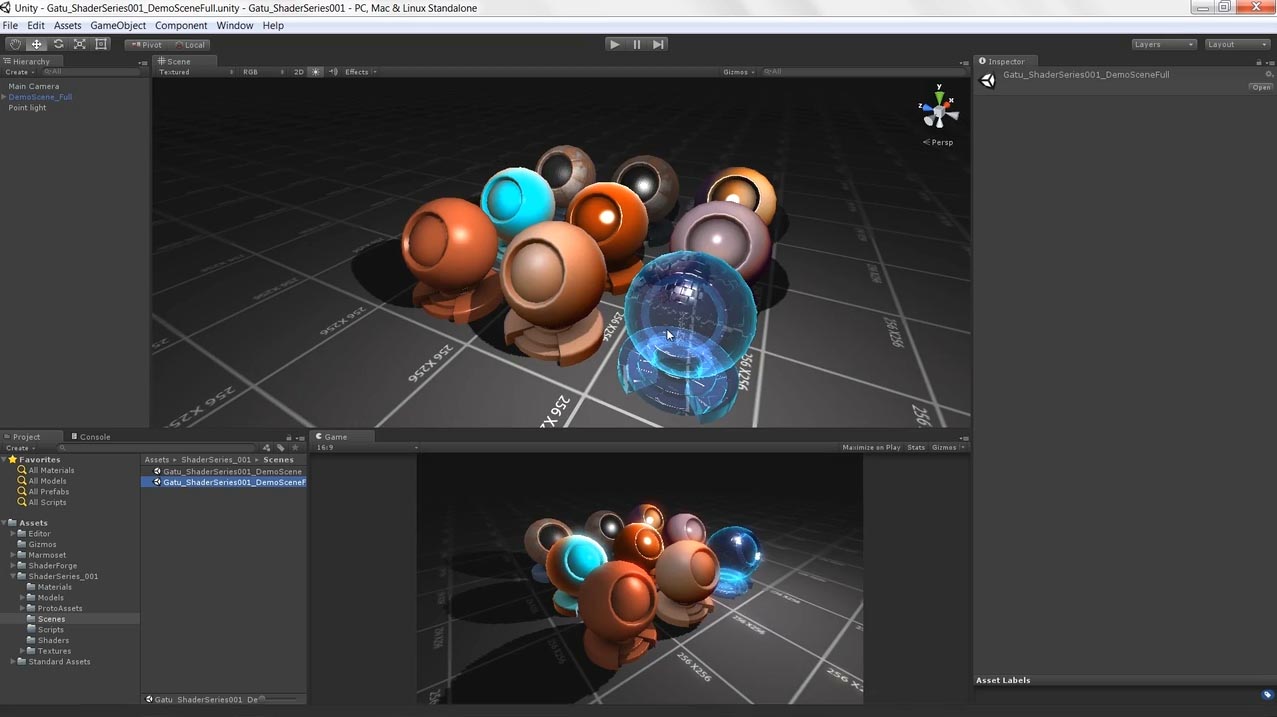Collapse the ShaderSeries_001 folder
This screenshot has width=1277, height=717.
tap(13, 577)
